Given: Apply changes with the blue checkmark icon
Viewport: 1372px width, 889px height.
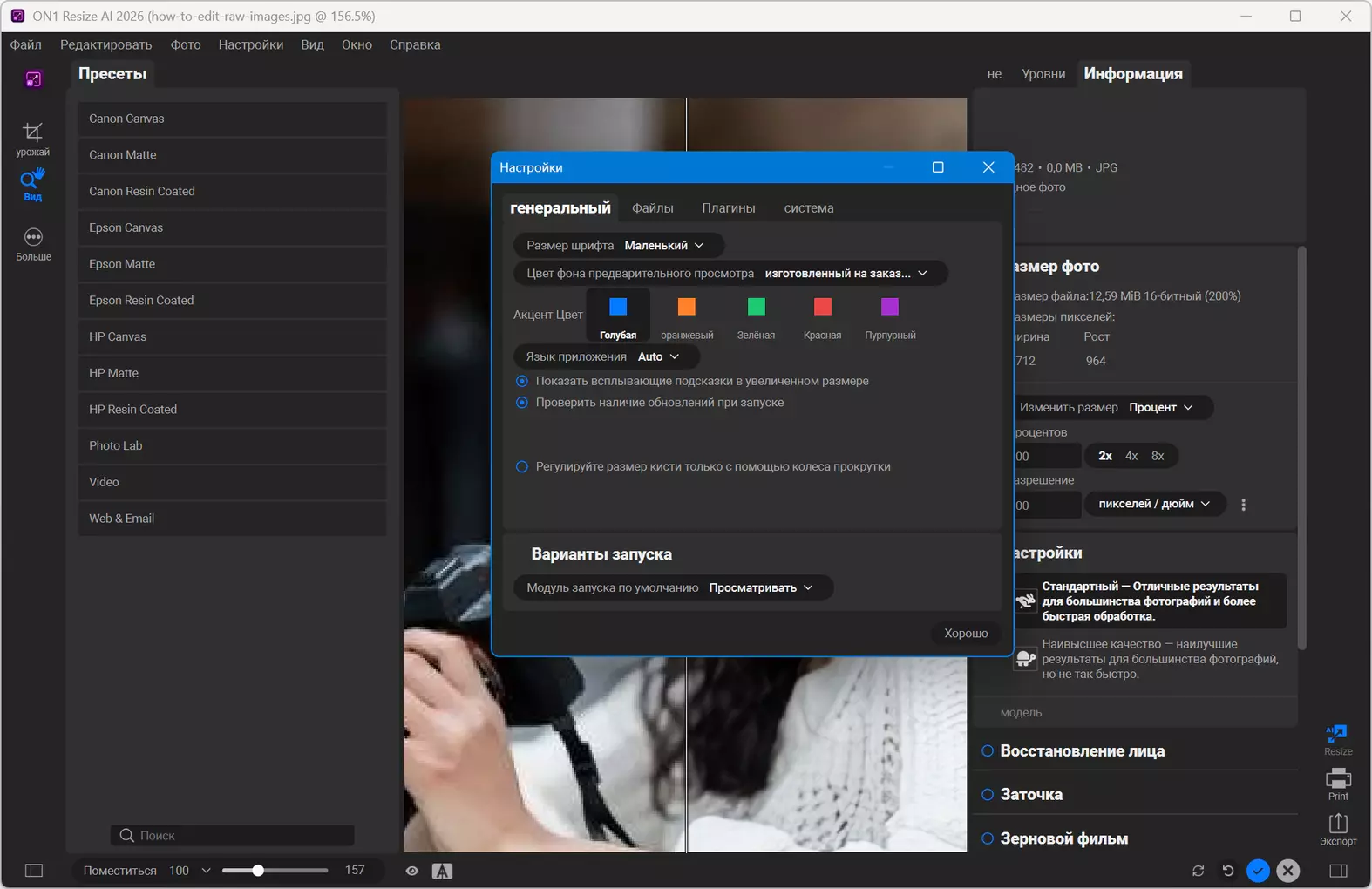Looking at the screenshot, I should point(1258,871).
